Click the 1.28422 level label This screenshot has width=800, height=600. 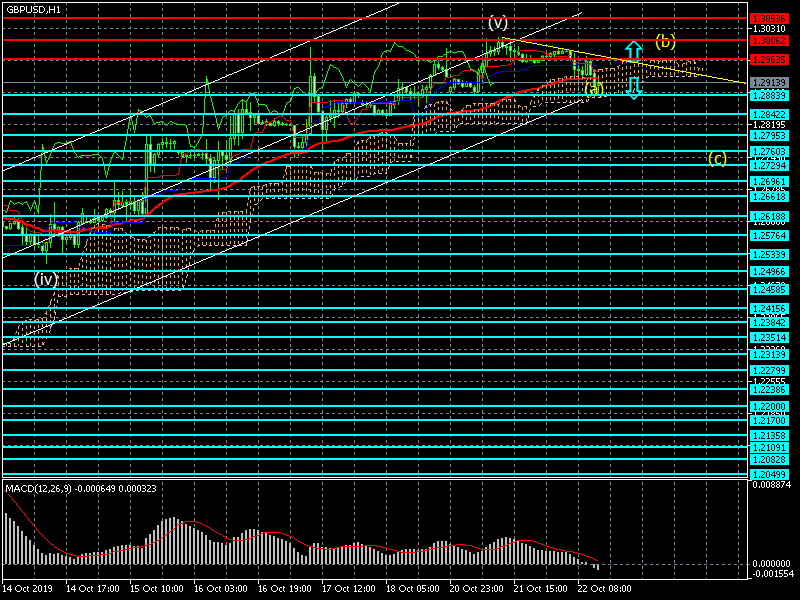tap(769, 115)
